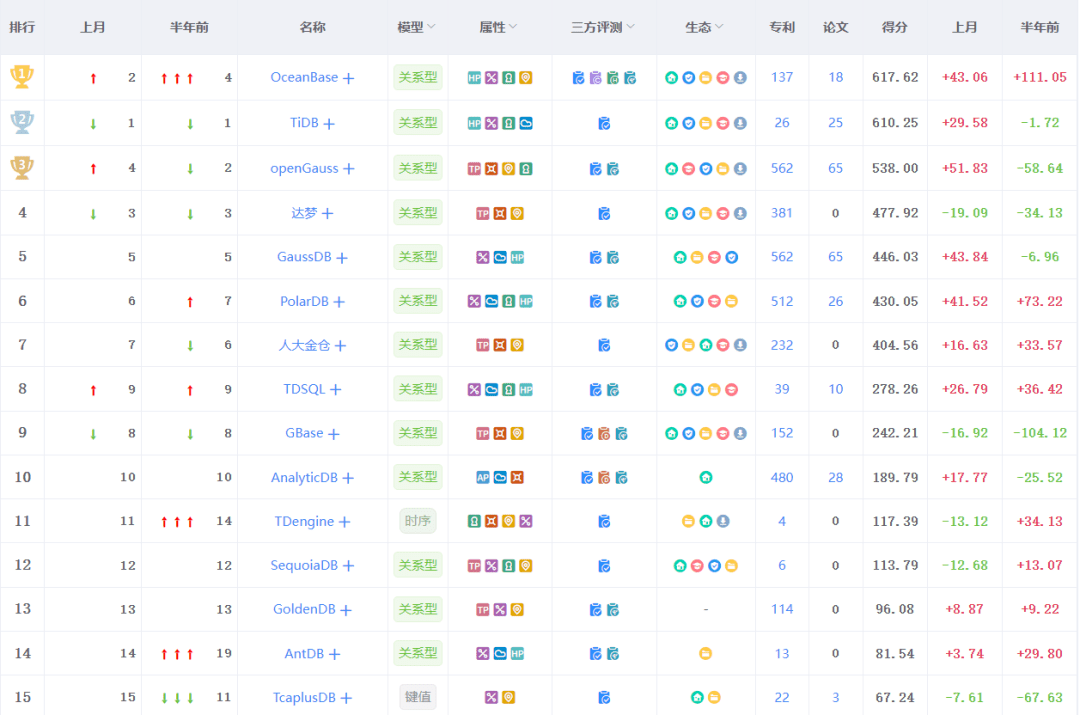Click the HP attribute icon in OceanBase row
The width and height of the screenshot is (1080, 715).
tap(474, 78)
